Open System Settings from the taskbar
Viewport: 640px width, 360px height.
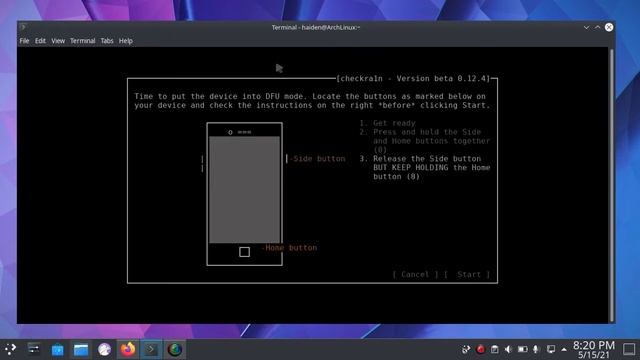click(33, 349)
